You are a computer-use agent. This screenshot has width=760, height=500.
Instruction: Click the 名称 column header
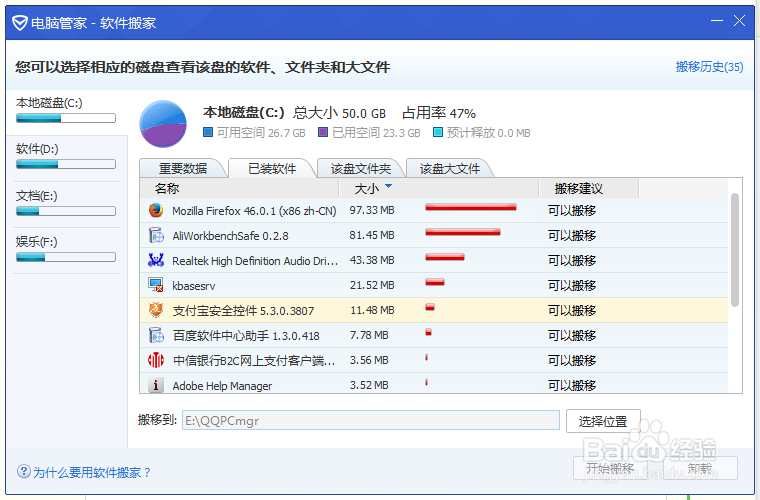[167, 188]
